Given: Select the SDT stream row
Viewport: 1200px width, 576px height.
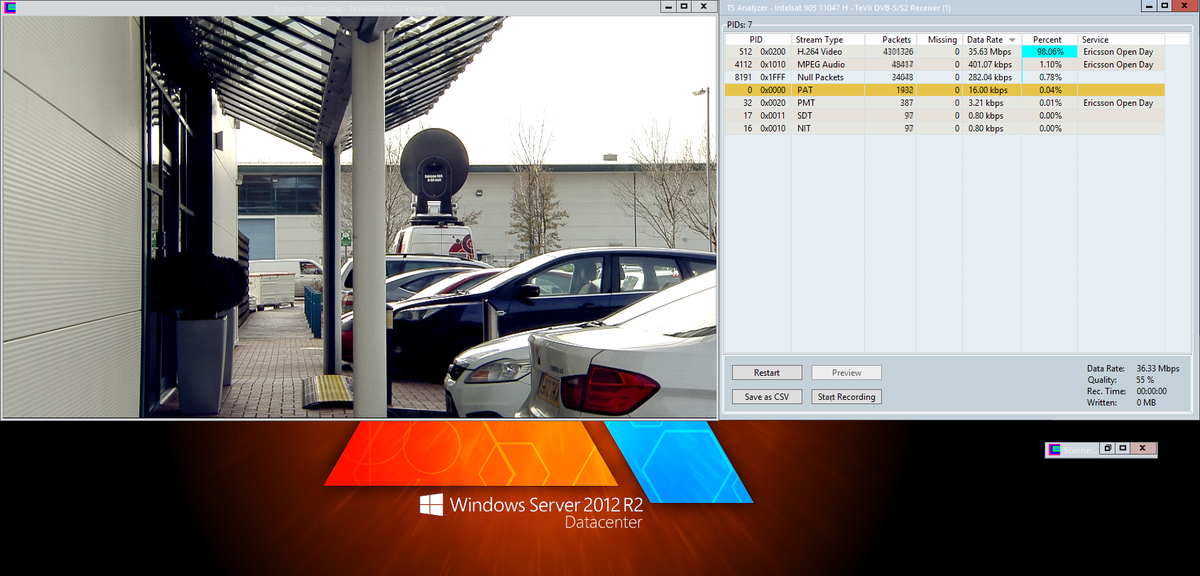Looking at the screenshot, I should tap(945, 116).
